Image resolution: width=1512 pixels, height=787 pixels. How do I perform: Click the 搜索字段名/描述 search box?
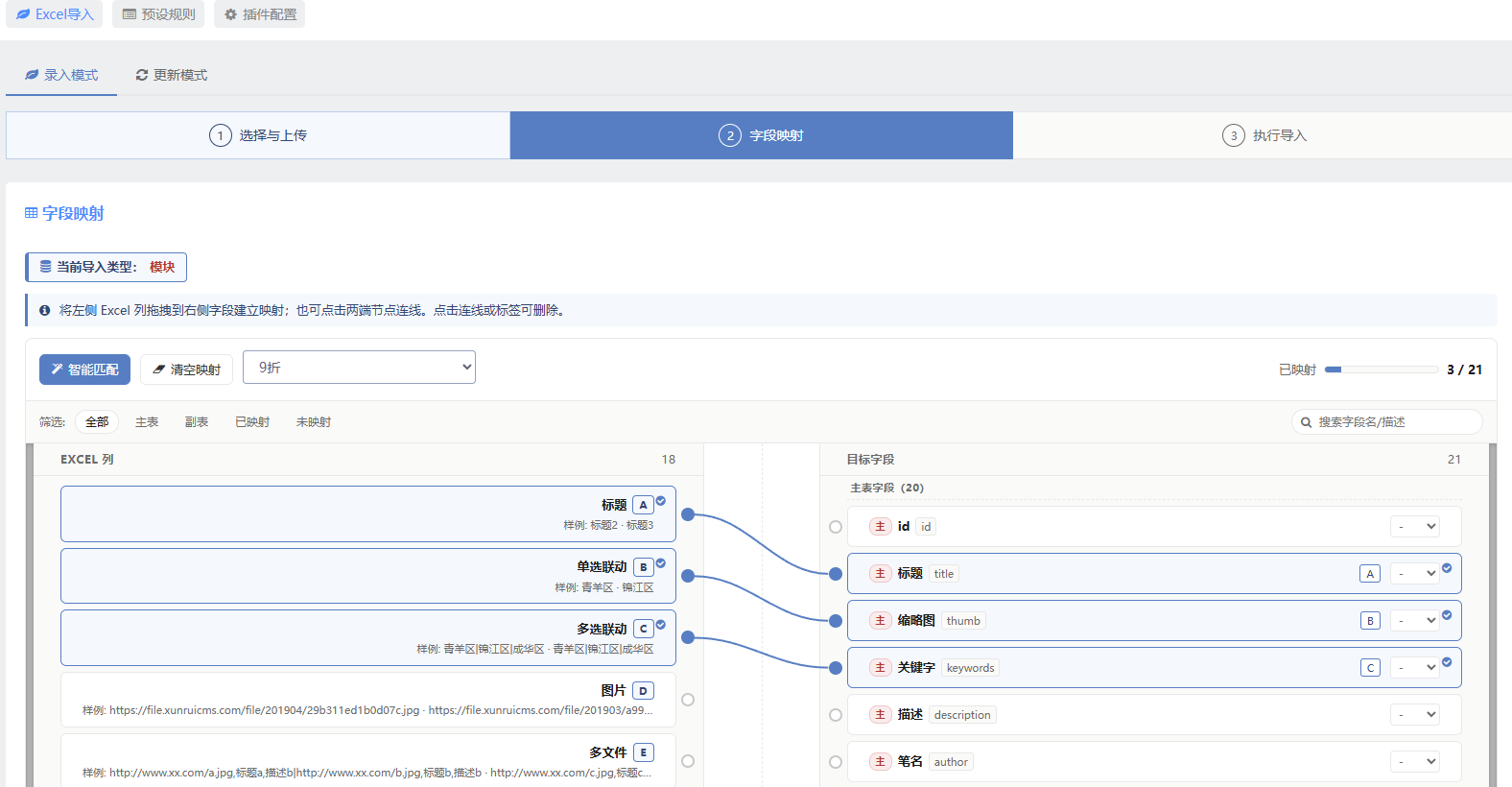coord(1387,422)
